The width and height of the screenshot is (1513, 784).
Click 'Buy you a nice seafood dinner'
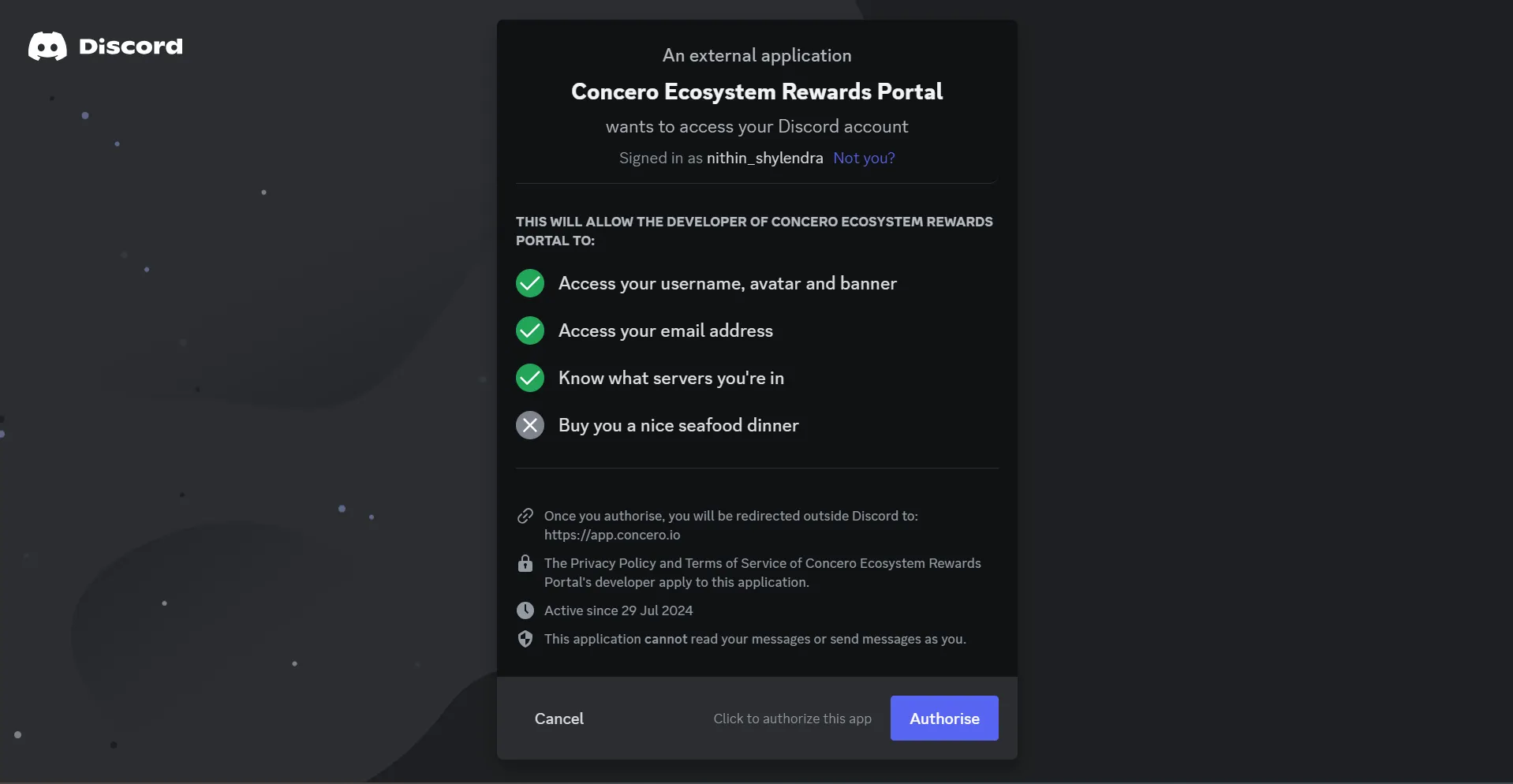(x=678, y=425)
